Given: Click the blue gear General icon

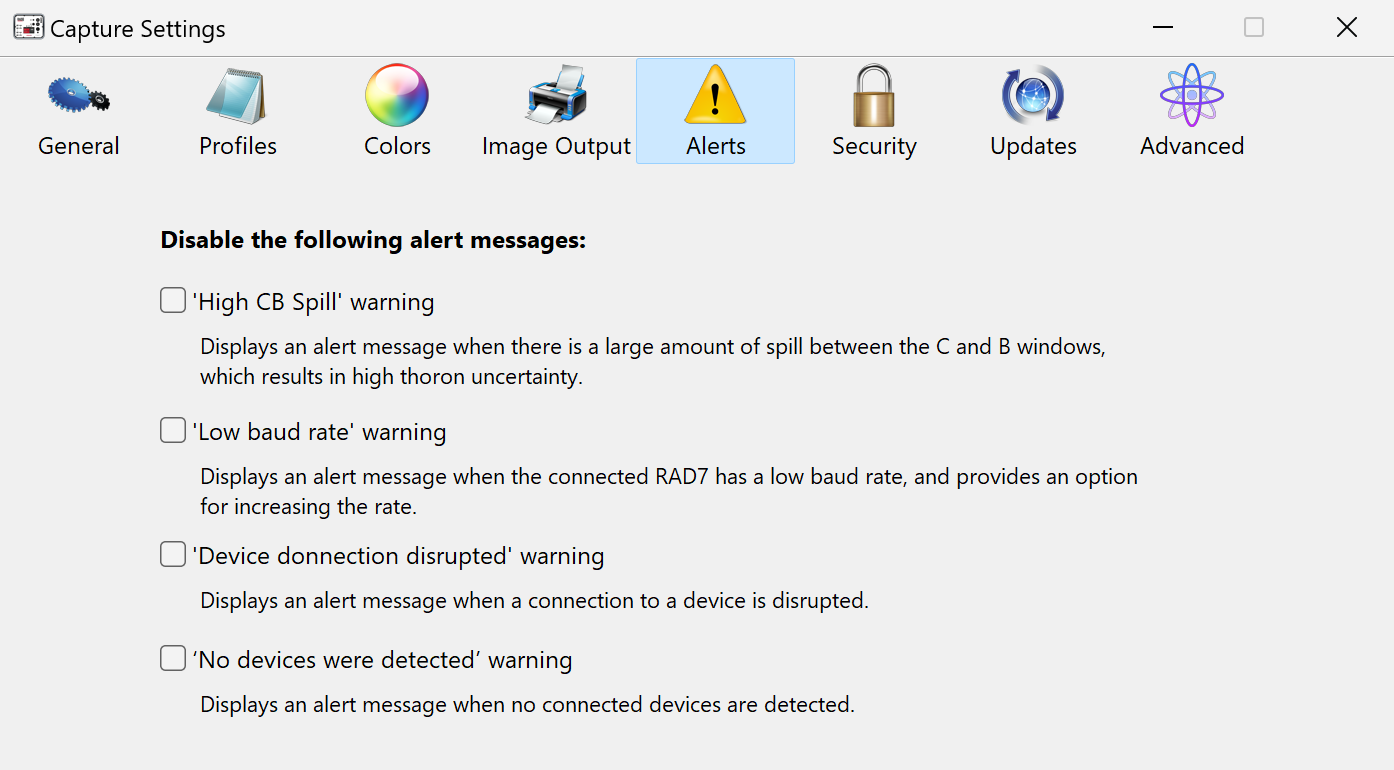Looking at the screenshot, I should coord(78,96).
